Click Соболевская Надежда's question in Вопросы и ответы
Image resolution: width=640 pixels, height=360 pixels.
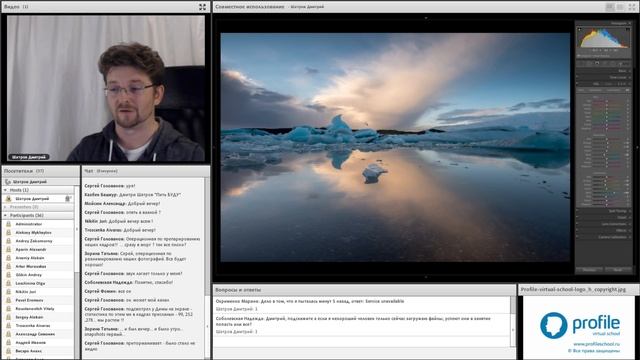click(x=353, y=321)
